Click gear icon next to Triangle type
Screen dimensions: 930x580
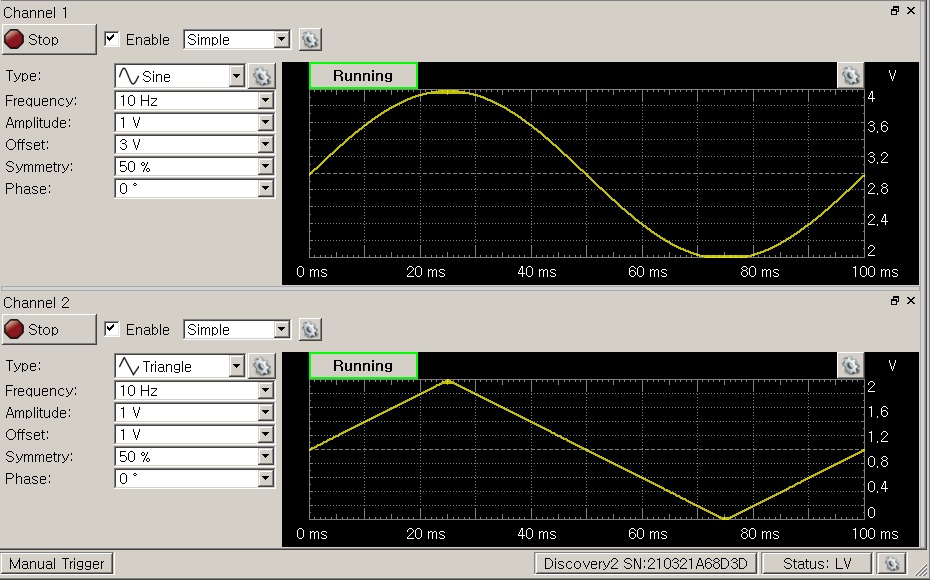coord(262,367)
